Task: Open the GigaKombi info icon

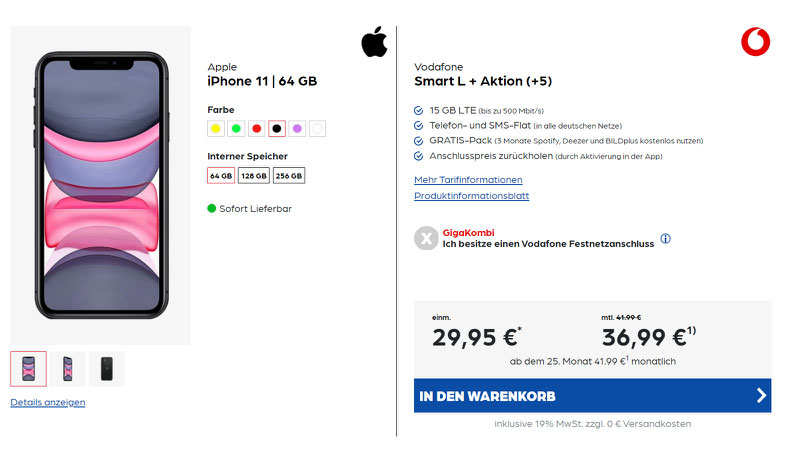Action: (x=665, y=238)
